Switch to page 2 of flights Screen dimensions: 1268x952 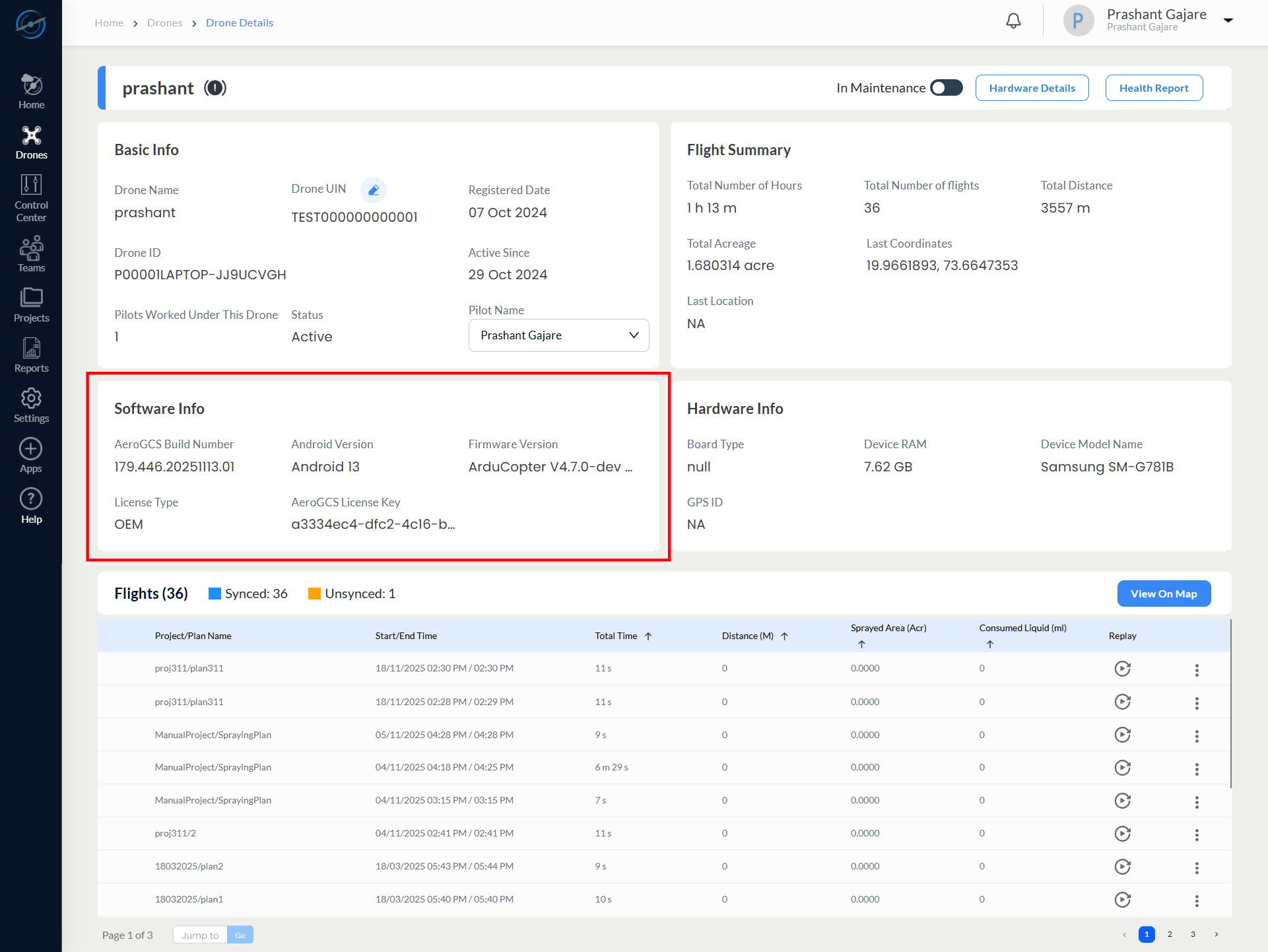tap(1170, 935)
